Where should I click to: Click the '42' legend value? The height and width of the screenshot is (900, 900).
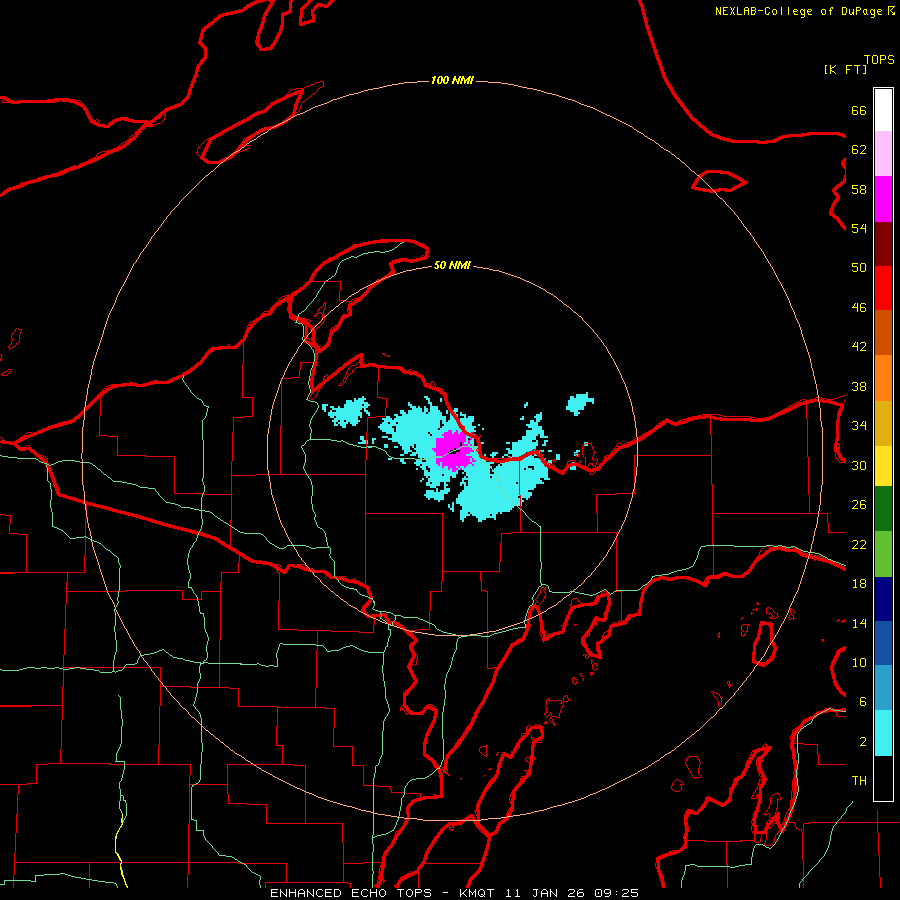859,347
